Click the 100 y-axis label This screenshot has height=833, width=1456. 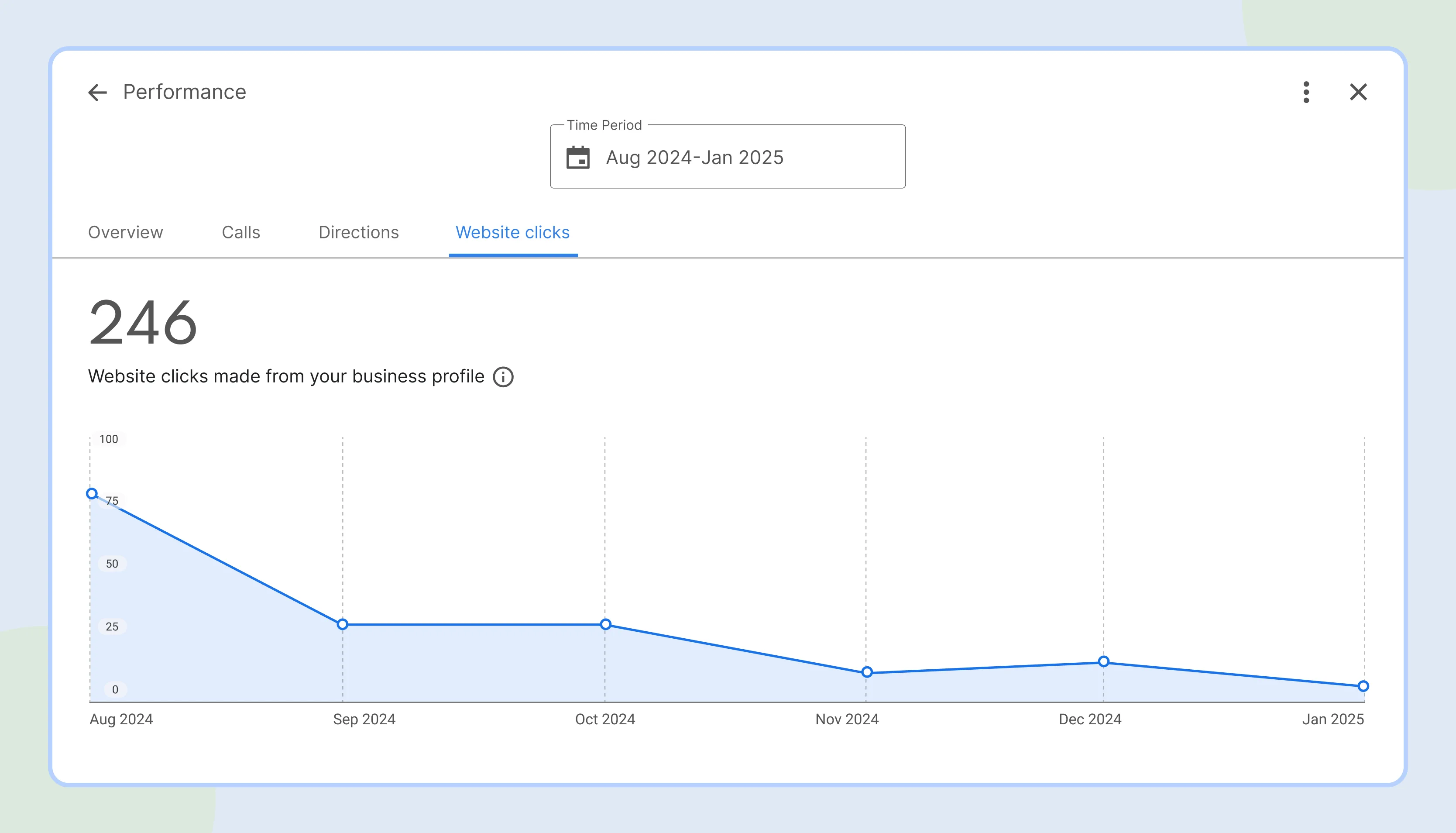(109, 439)
